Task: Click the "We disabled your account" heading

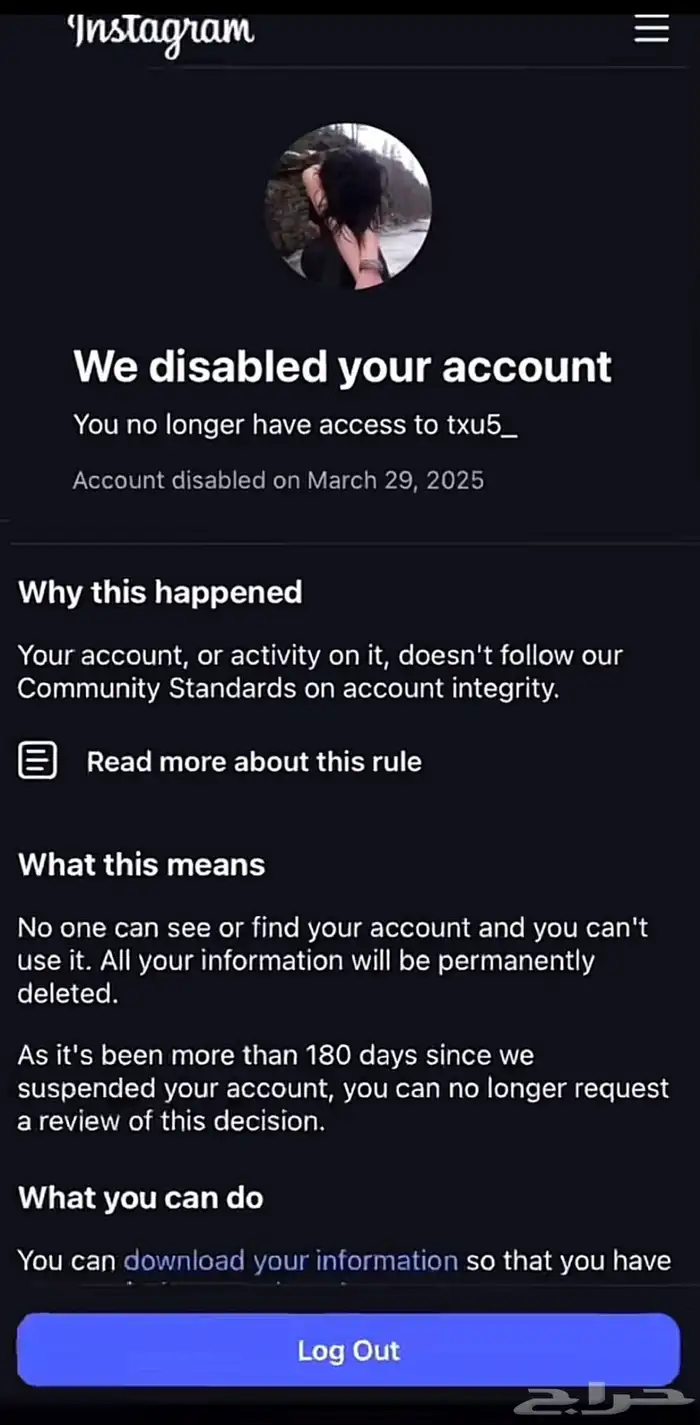Action: pos(342,367)
